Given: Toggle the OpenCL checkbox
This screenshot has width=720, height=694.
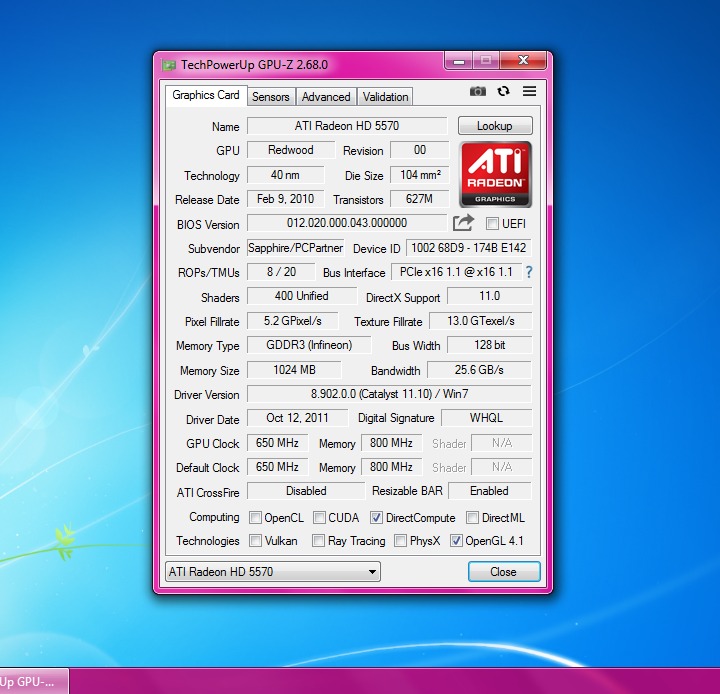Looking at the screenshot, I should coord(255,518).
